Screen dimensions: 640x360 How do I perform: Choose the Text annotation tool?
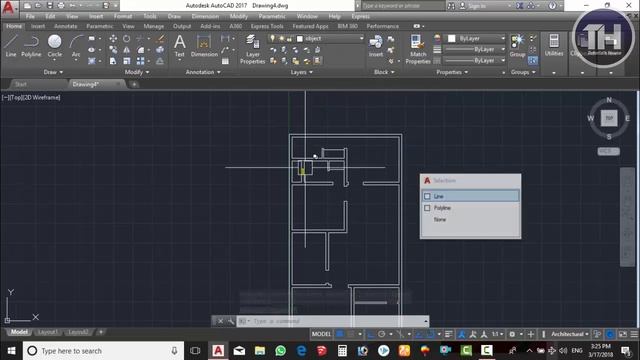(x=180, y=46)
